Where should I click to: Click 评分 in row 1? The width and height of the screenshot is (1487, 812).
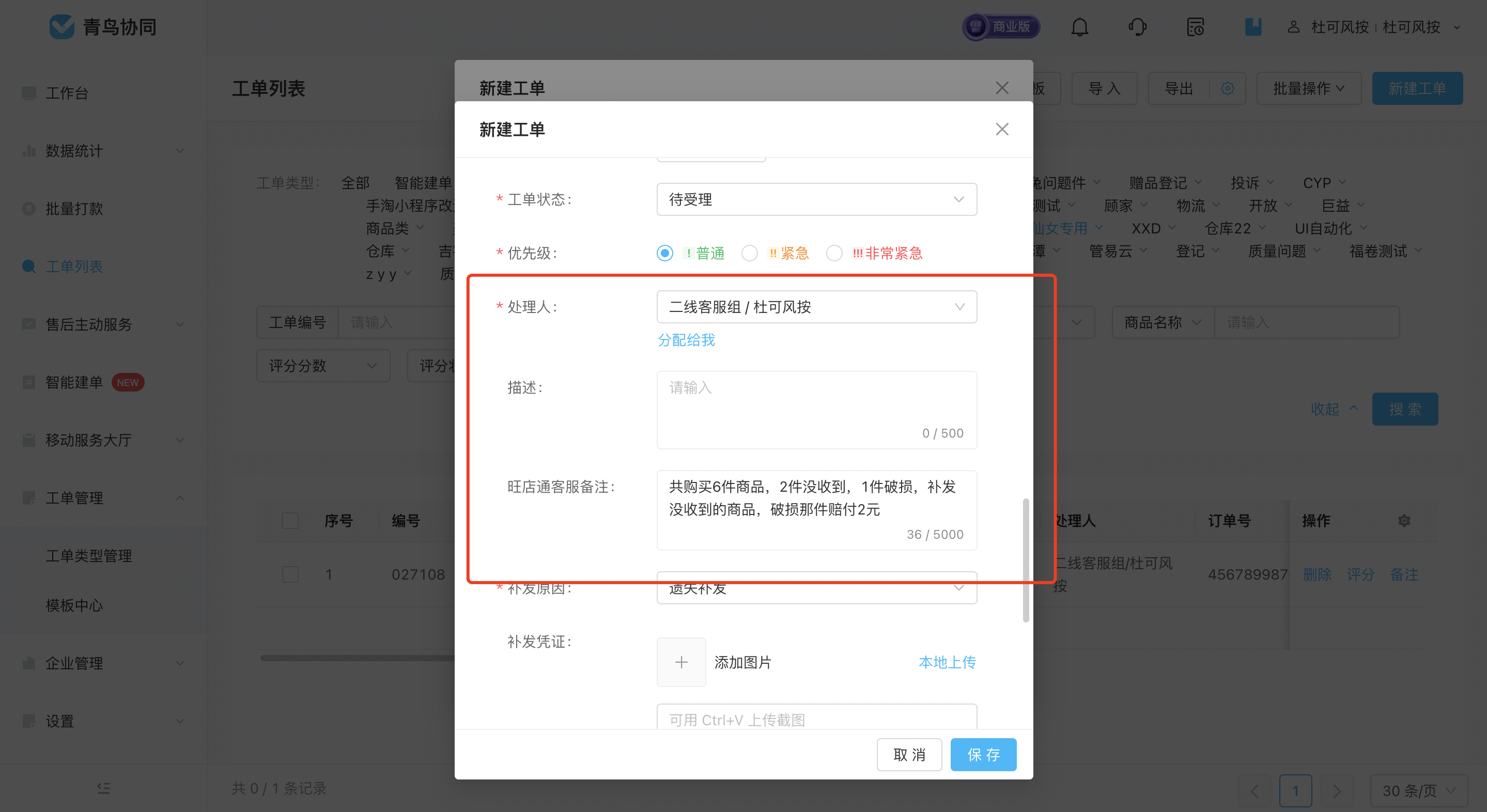1360,574
